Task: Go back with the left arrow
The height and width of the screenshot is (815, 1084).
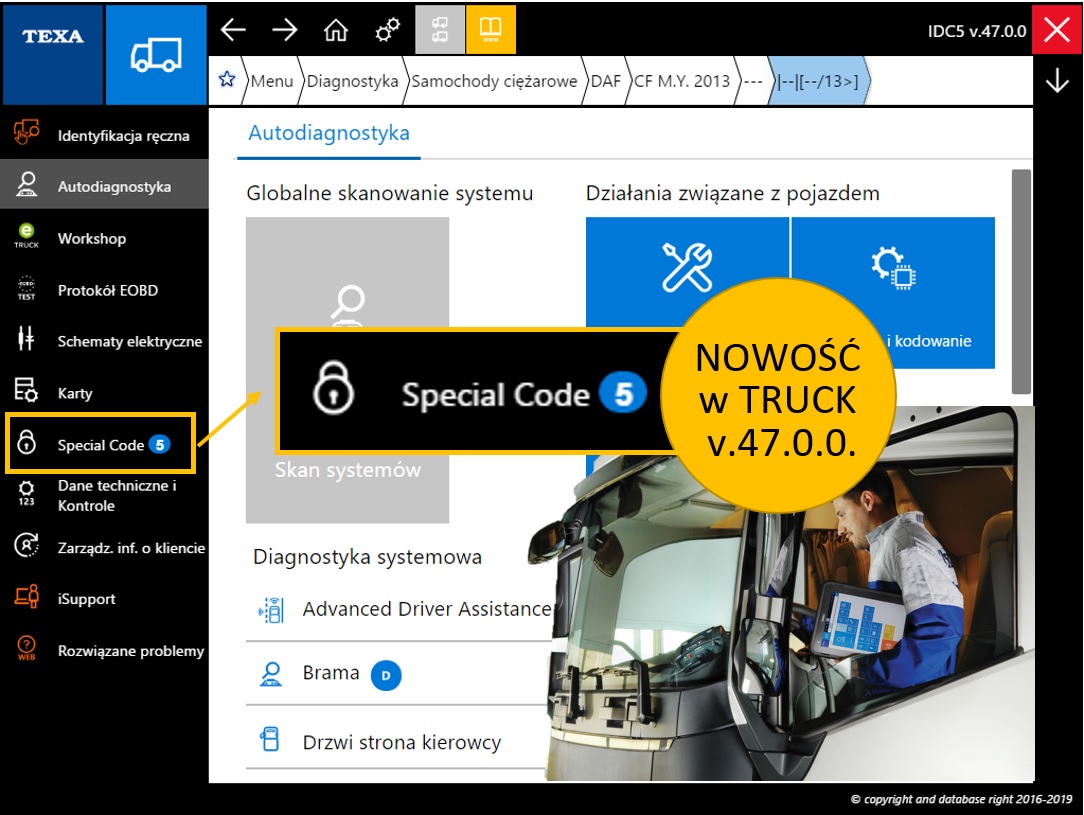Action: click(x=233, y=30)
